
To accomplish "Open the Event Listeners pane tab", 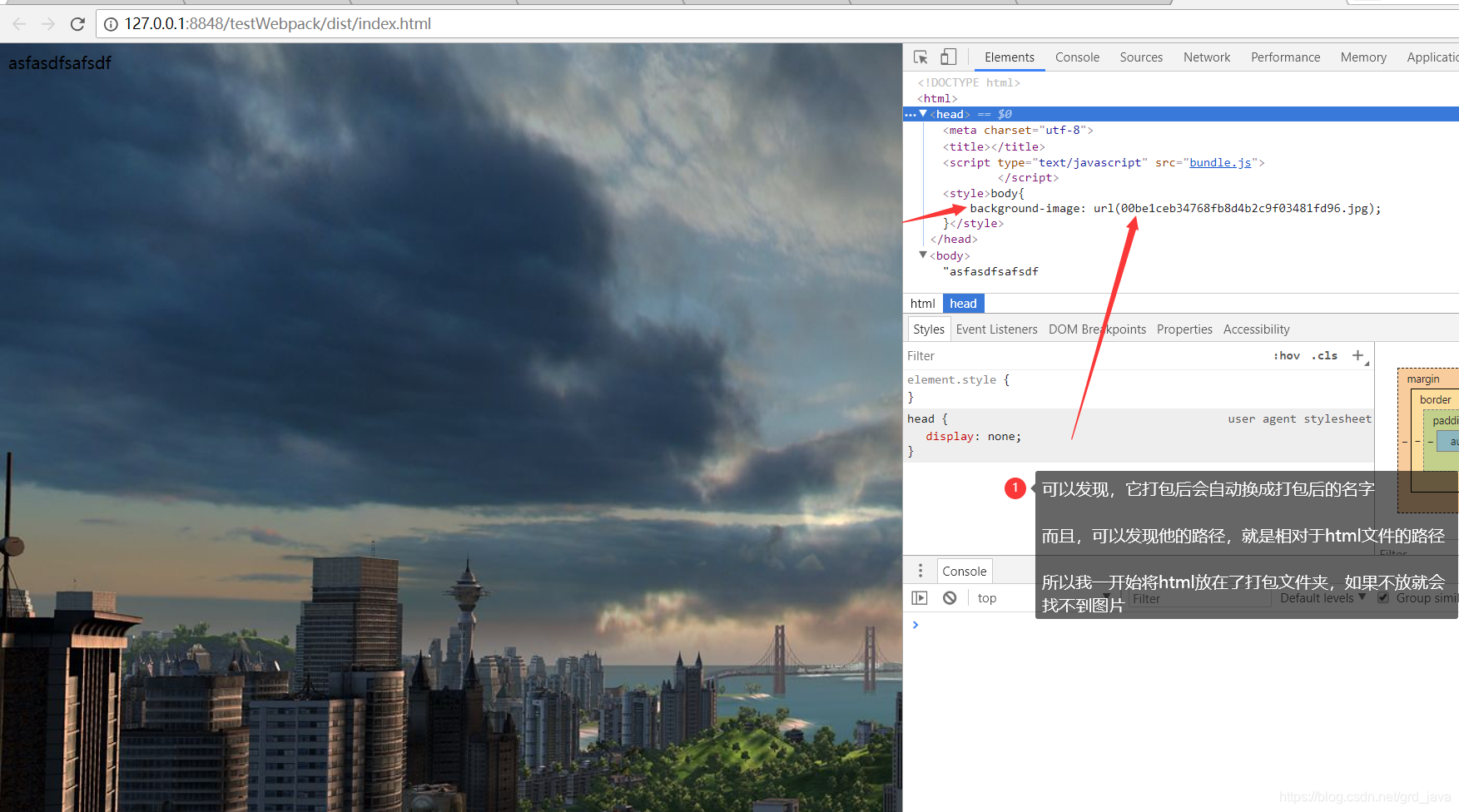I will tap(996, 329).
